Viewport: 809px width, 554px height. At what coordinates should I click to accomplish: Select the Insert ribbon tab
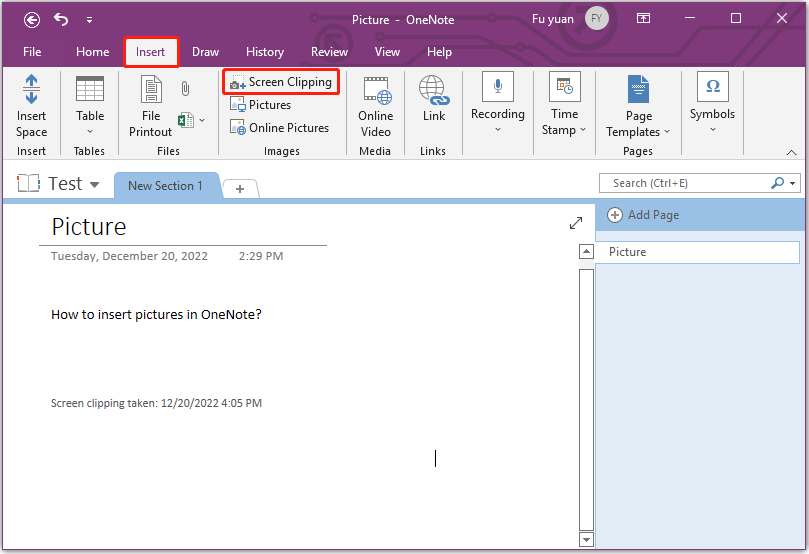[x=151, y=52]
